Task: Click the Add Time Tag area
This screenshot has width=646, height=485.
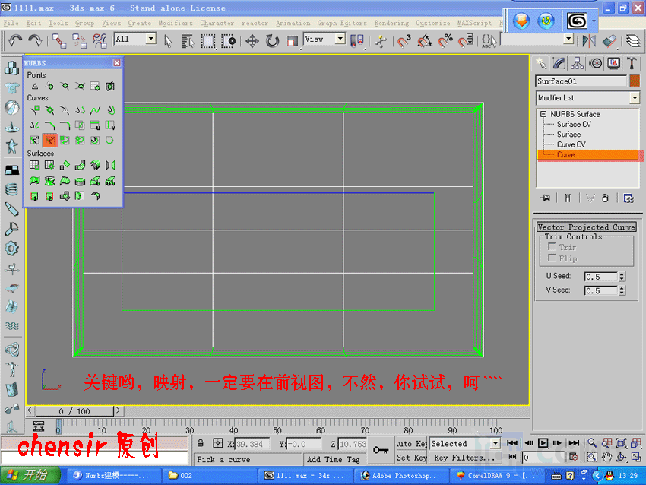Action: 334,459
